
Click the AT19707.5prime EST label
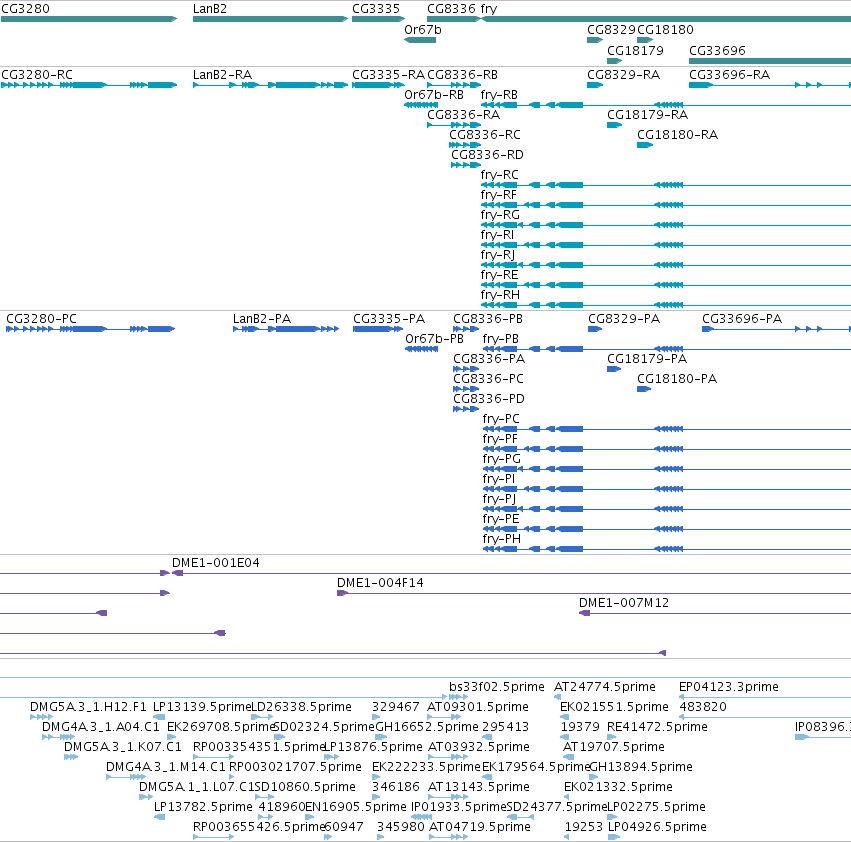coord(613,746)
